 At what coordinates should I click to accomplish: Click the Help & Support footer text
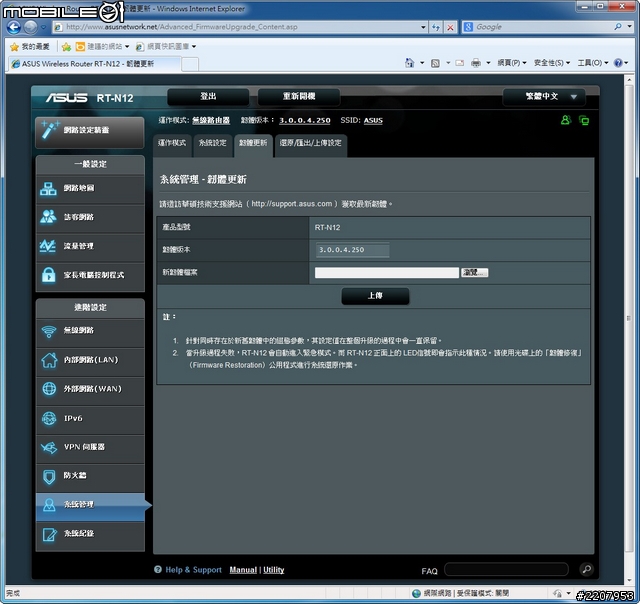pyautogui.click(x=193, y=570)
